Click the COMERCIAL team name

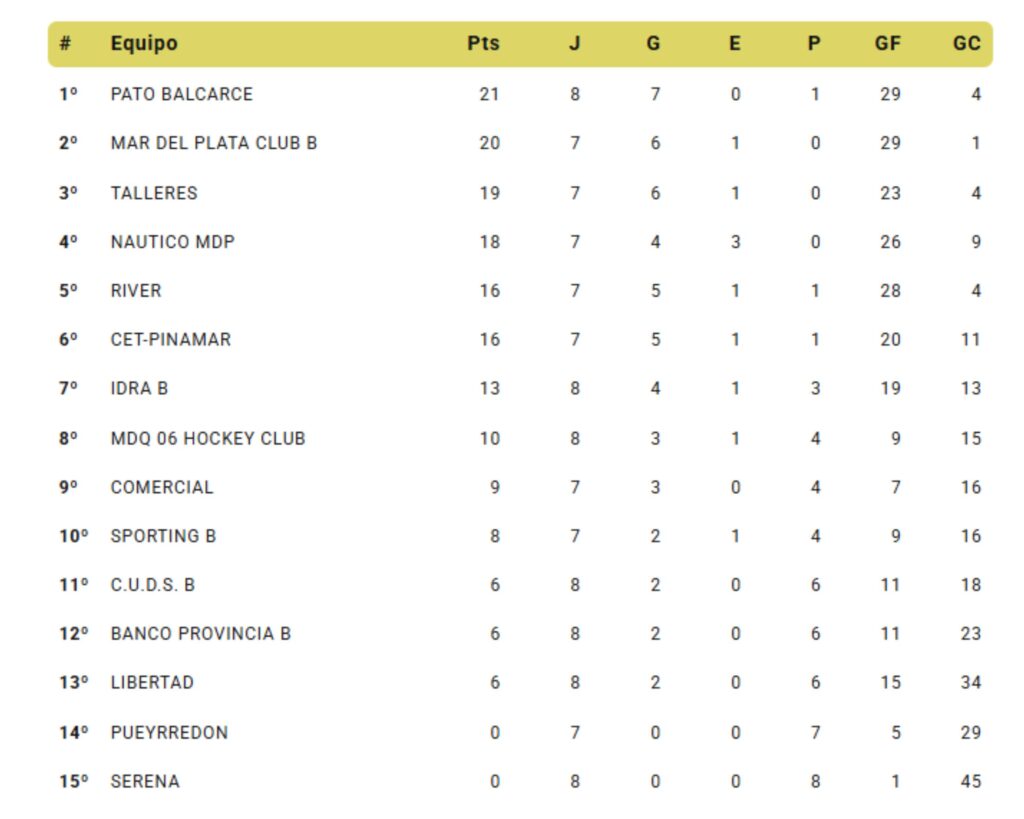[162, 488]
